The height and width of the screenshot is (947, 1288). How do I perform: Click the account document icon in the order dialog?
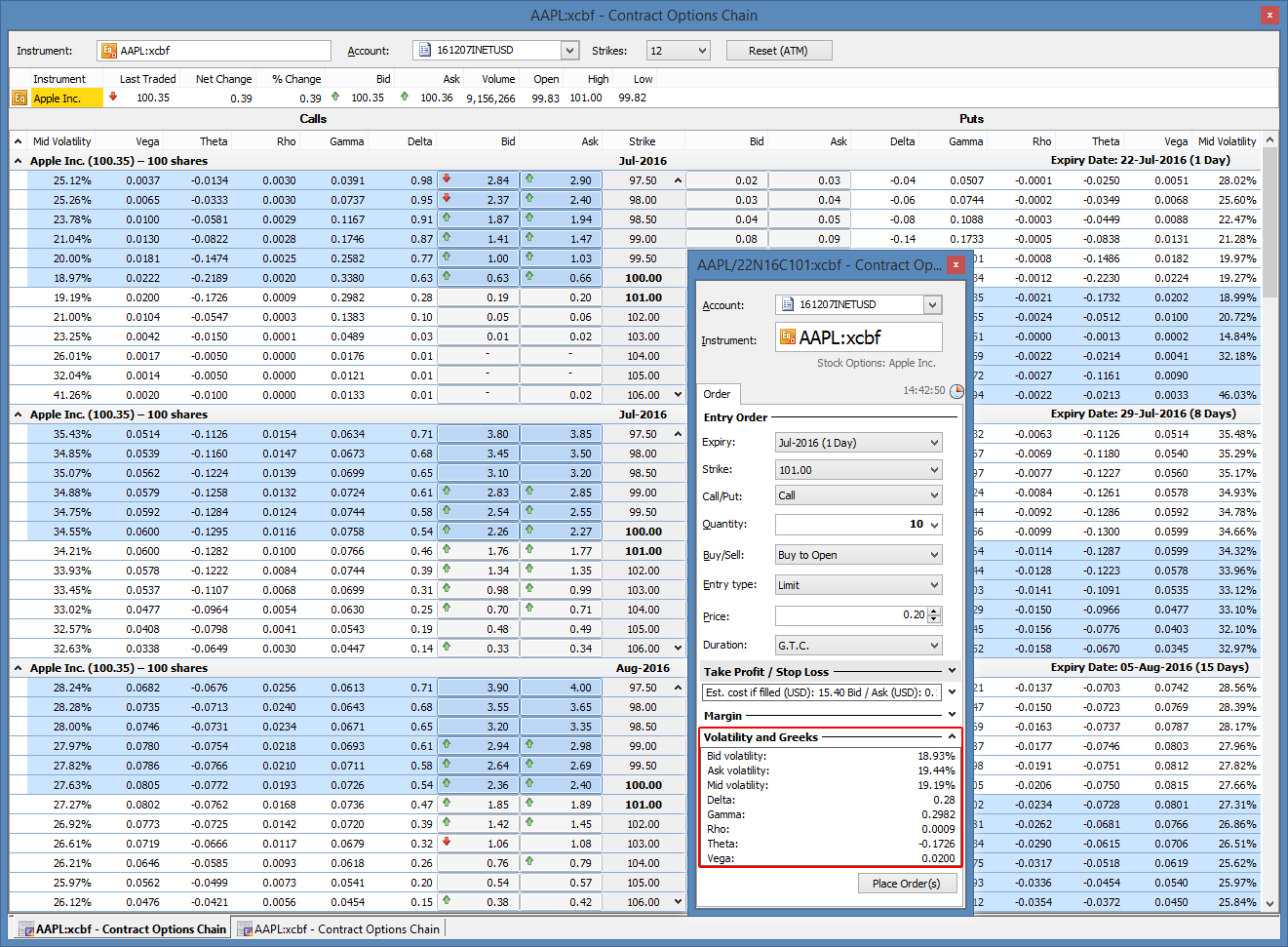pyautogui.click(x=787, y=304)
